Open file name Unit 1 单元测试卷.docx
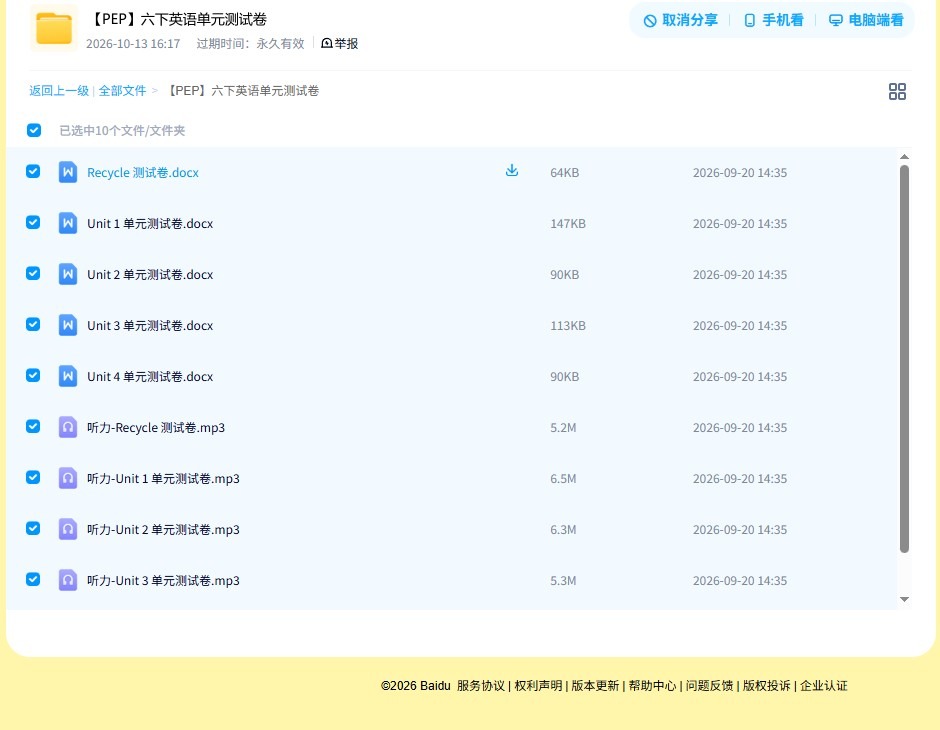Screen dimensions: 940x730 click(150, 224)
